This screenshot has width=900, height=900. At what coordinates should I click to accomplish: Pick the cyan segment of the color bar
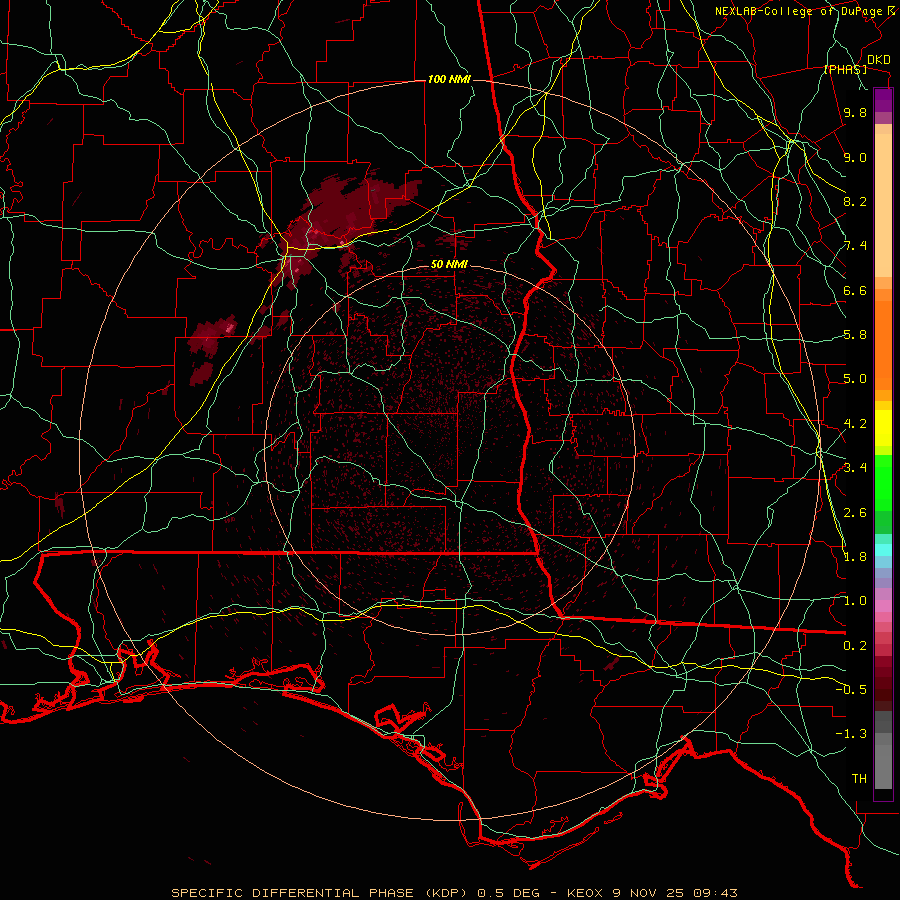(883, 550)
